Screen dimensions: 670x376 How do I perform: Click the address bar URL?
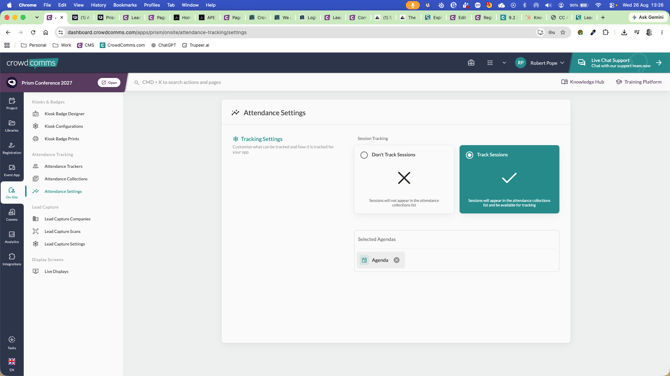pos(157,32)
